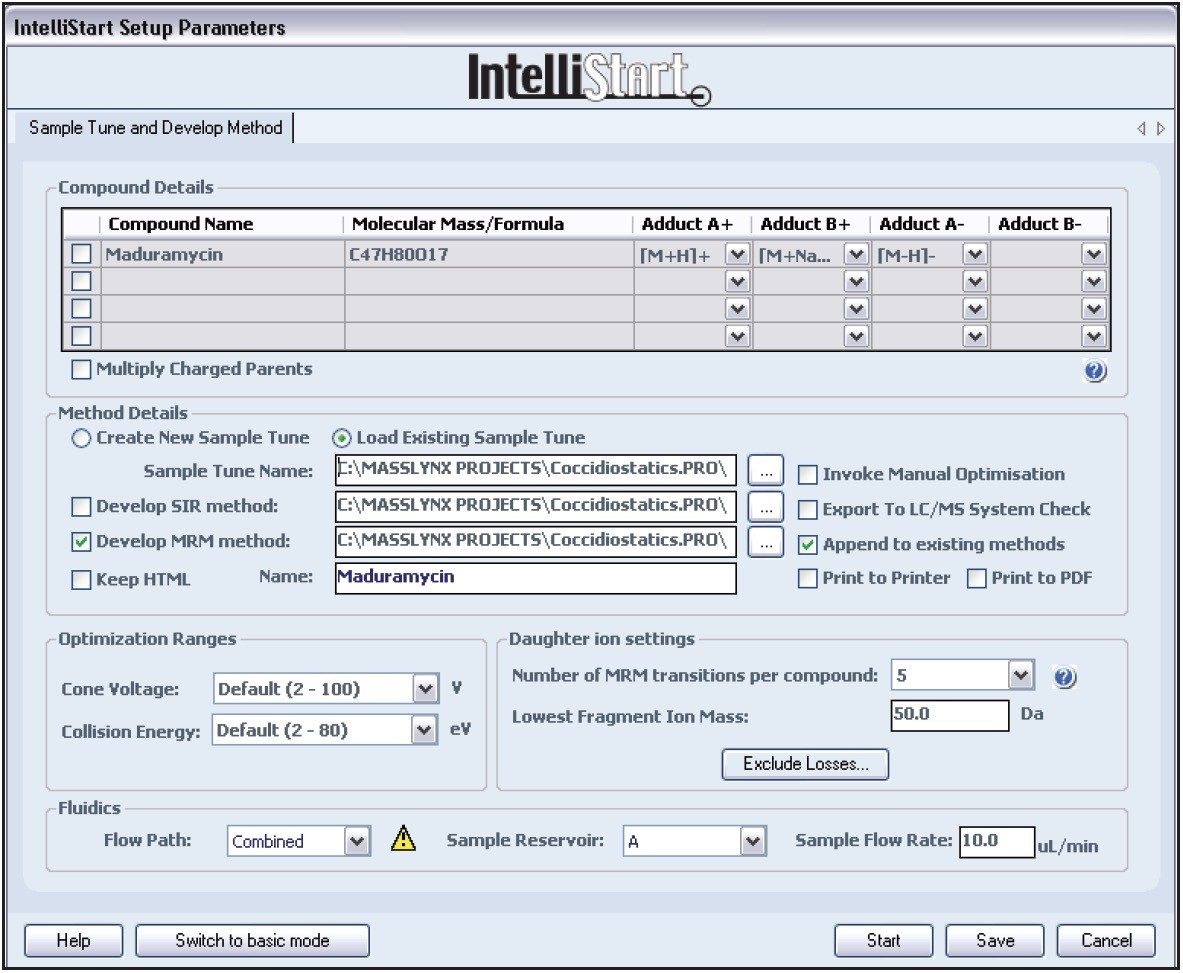Open Adduct A- dropdown for Maduramycin
1183x973 pixels.
(975, 254)
